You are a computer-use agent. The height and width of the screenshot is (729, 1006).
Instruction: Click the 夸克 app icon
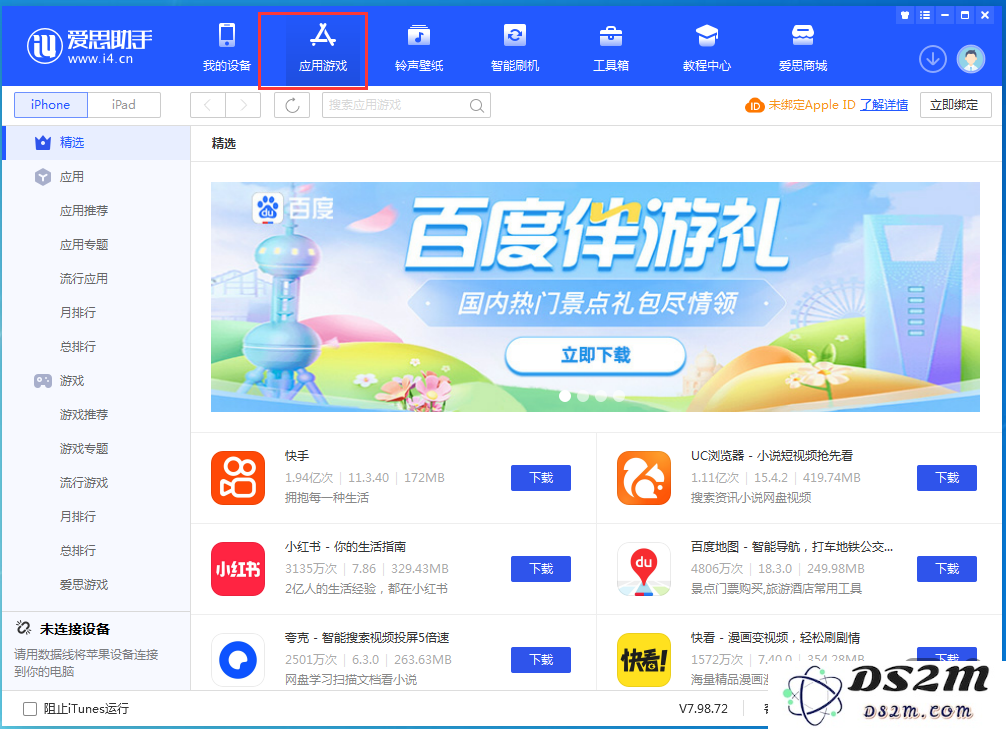click(x=238, y=660)
